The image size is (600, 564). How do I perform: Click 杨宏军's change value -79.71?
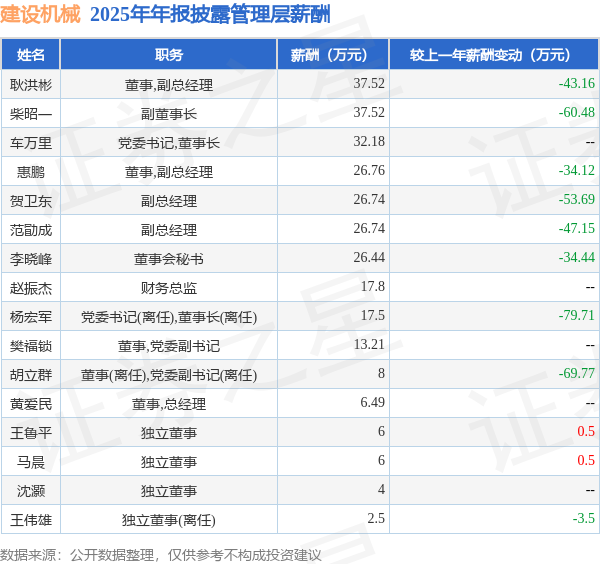(x=577, y=315)
